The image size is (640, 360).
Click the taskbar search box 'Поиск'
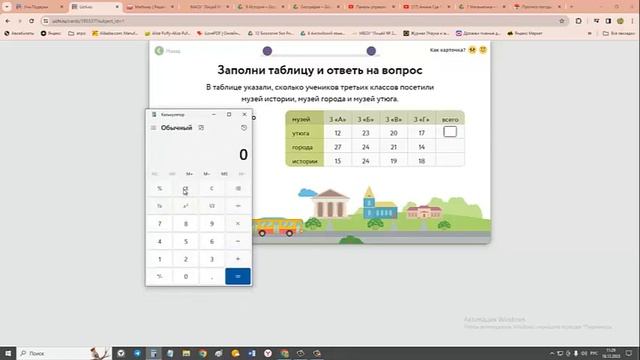(x=63, y=353)
